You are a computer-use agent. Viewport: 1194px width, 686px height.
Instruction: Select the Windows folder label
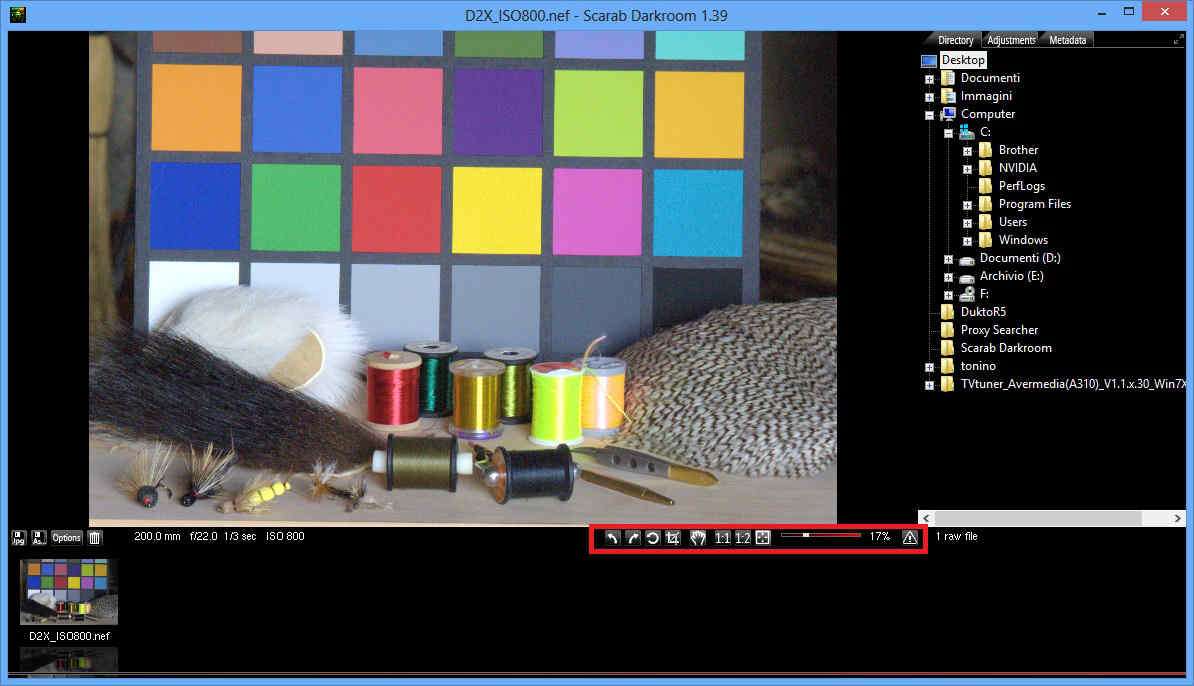coord(1023,240)
